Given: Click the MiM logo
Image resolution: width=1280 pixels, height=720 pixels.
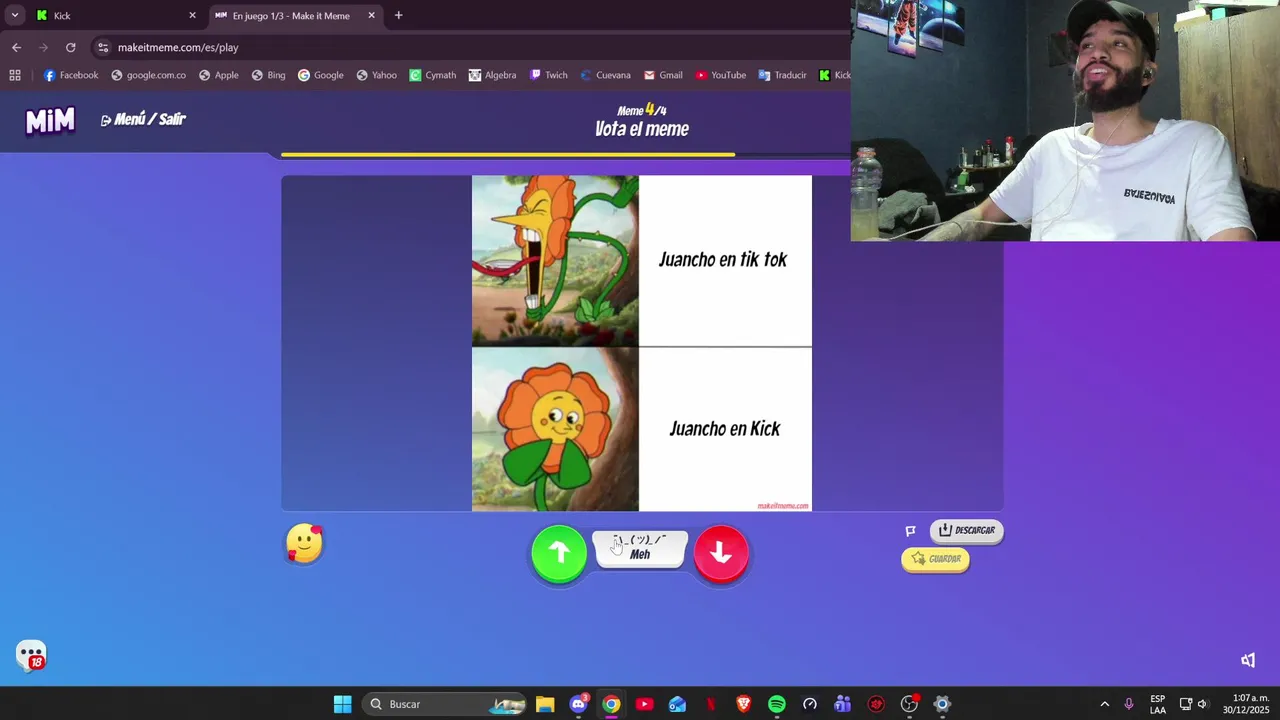Looking at the screenshot, I should pyautogui.click(x=50, y=120).
